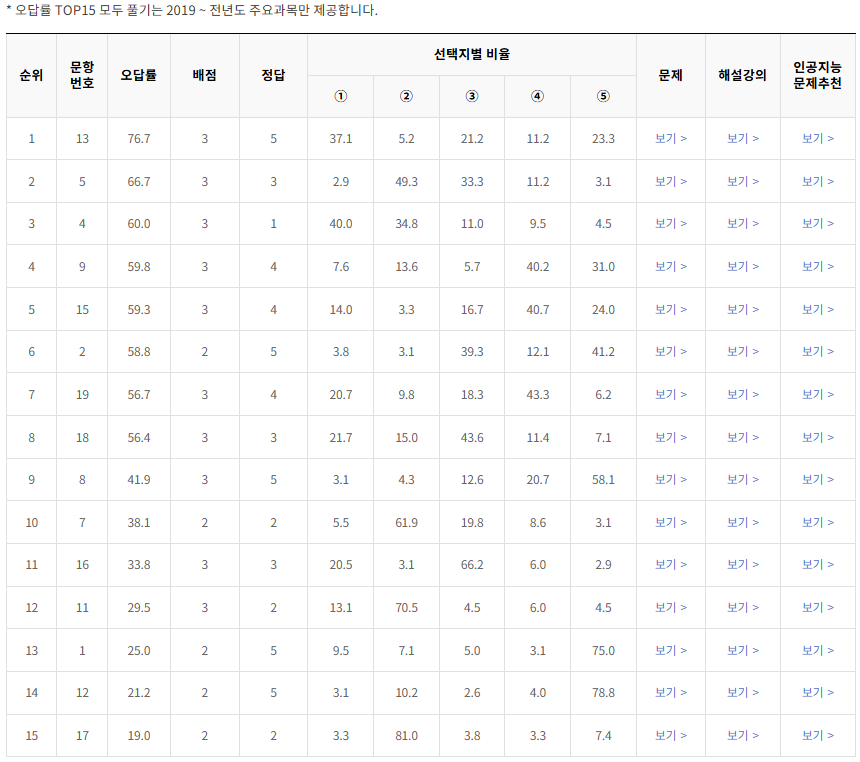Open 해설강의 for question number 11
Screen dimensions: 860x762
[x=743, y=607]
